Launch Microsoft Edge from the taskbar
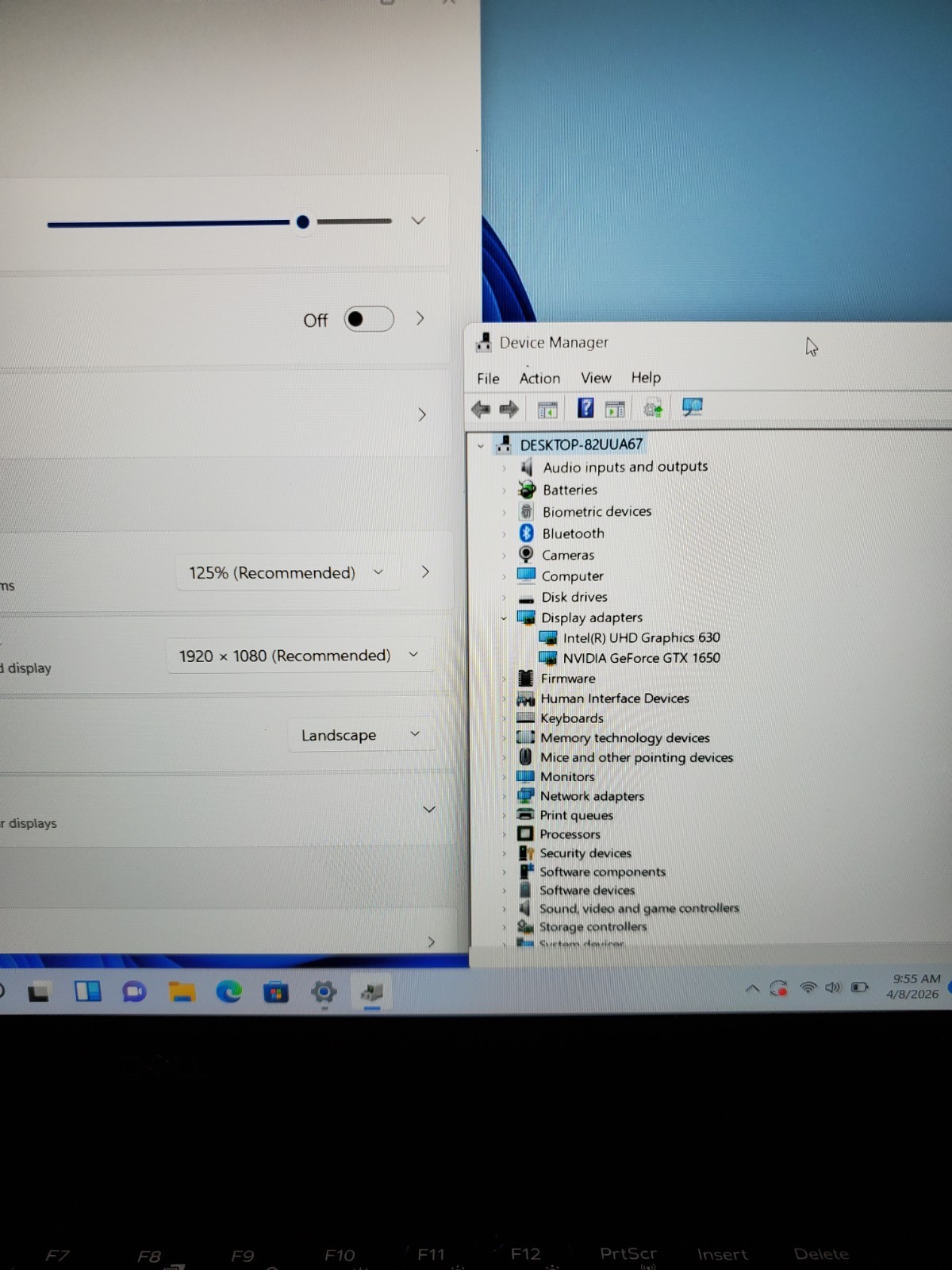 (x=229, y=991)
